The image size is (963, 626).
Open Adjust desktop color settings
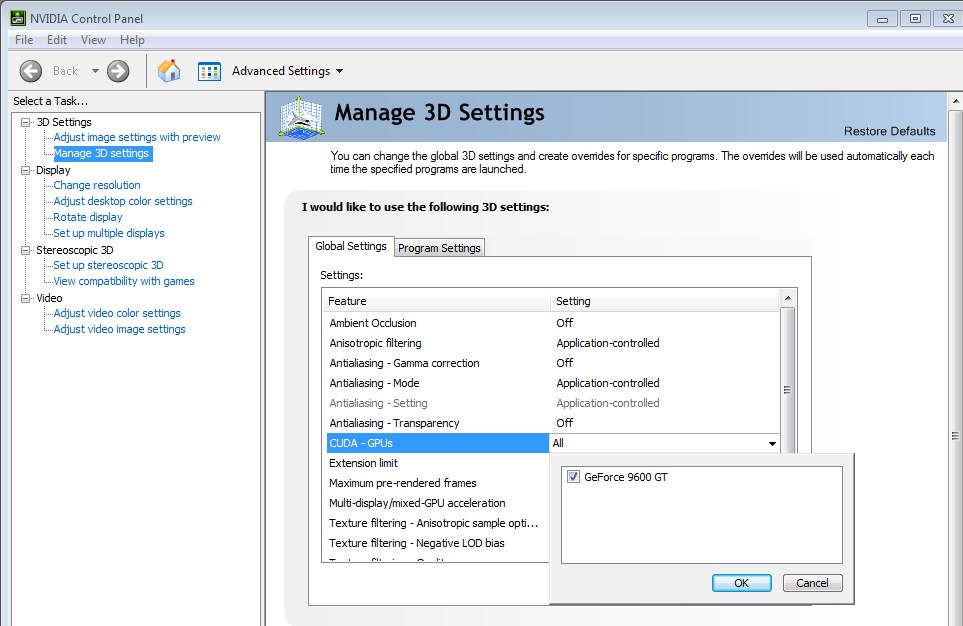click(x=123, y=201)
